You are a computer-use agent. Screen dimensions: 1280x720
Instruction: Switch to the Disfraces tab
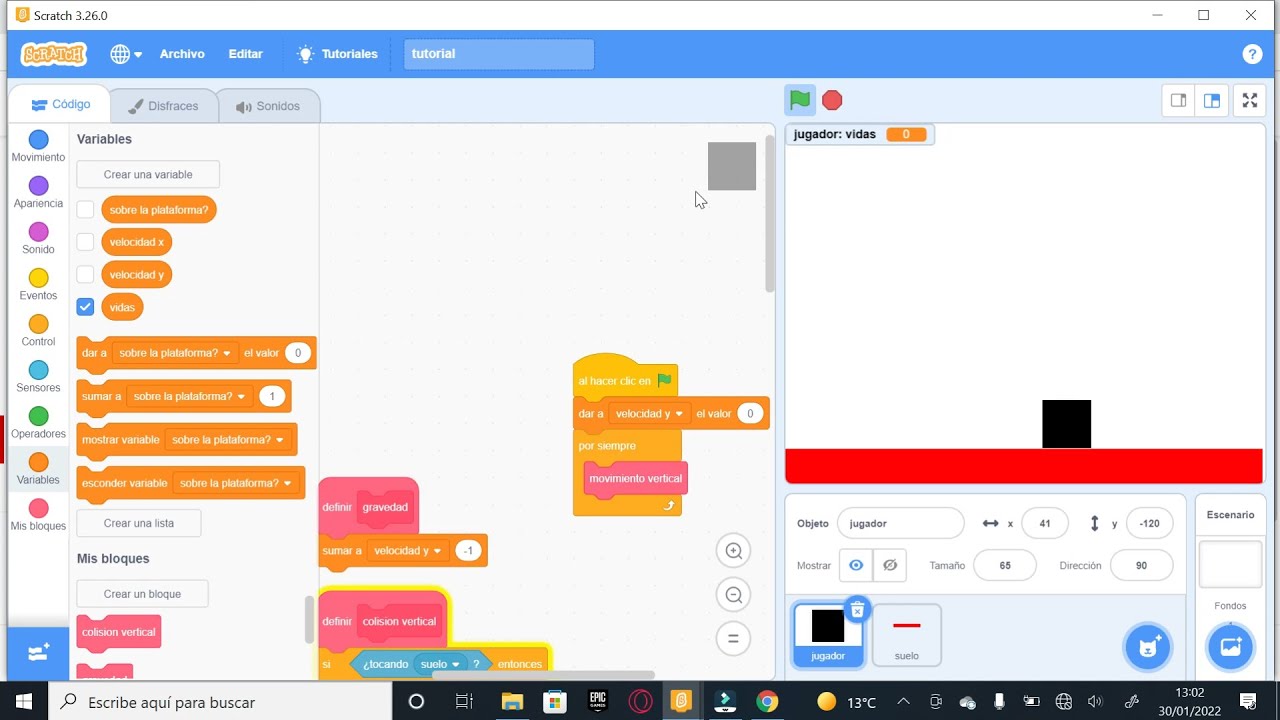click(164, 106)
